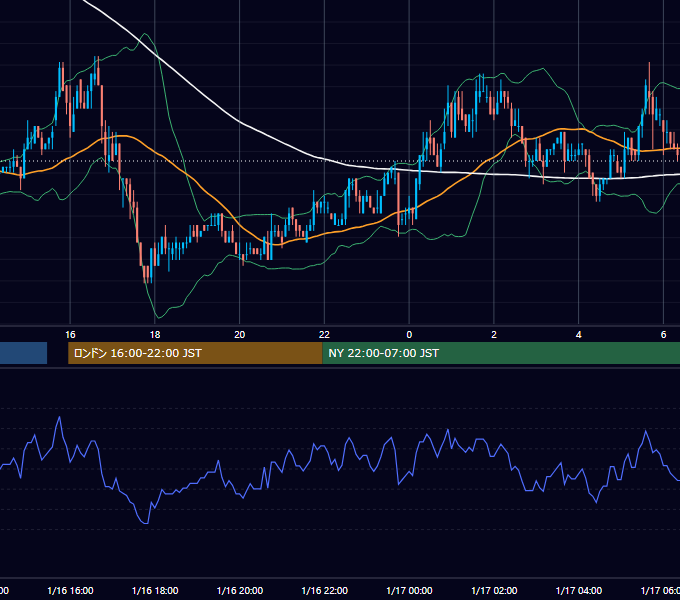Select the ロンドン 16:00-22:00 JST session bar
Image resolution: width=680 pixels, height=600 pixels.
[x=195, y=353]
